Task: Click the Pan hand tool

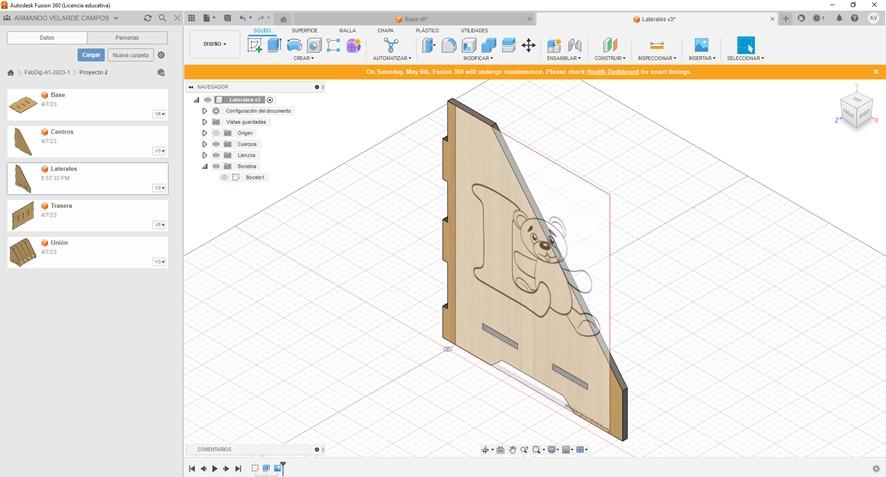Action: [513, 450]
